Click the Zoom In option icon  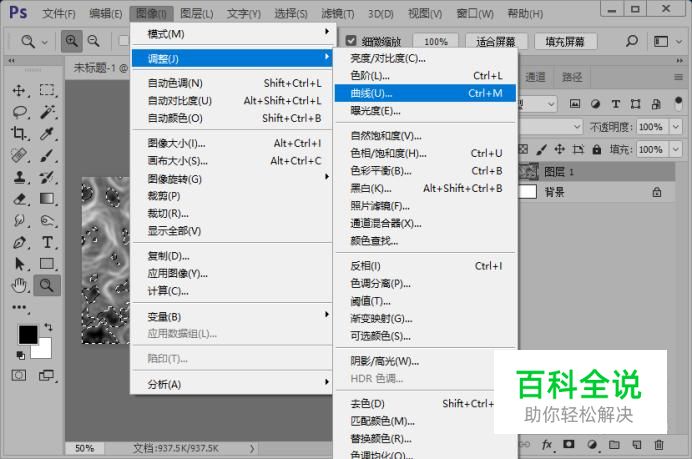(71, 41)
